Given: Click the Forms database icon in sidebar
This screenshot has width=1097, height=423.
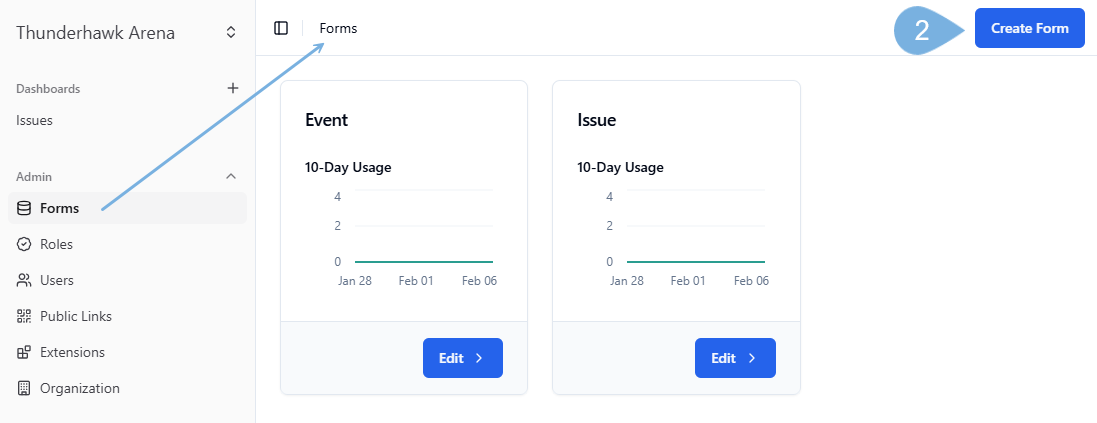Looking at the screenshot, I should point(24,208).
